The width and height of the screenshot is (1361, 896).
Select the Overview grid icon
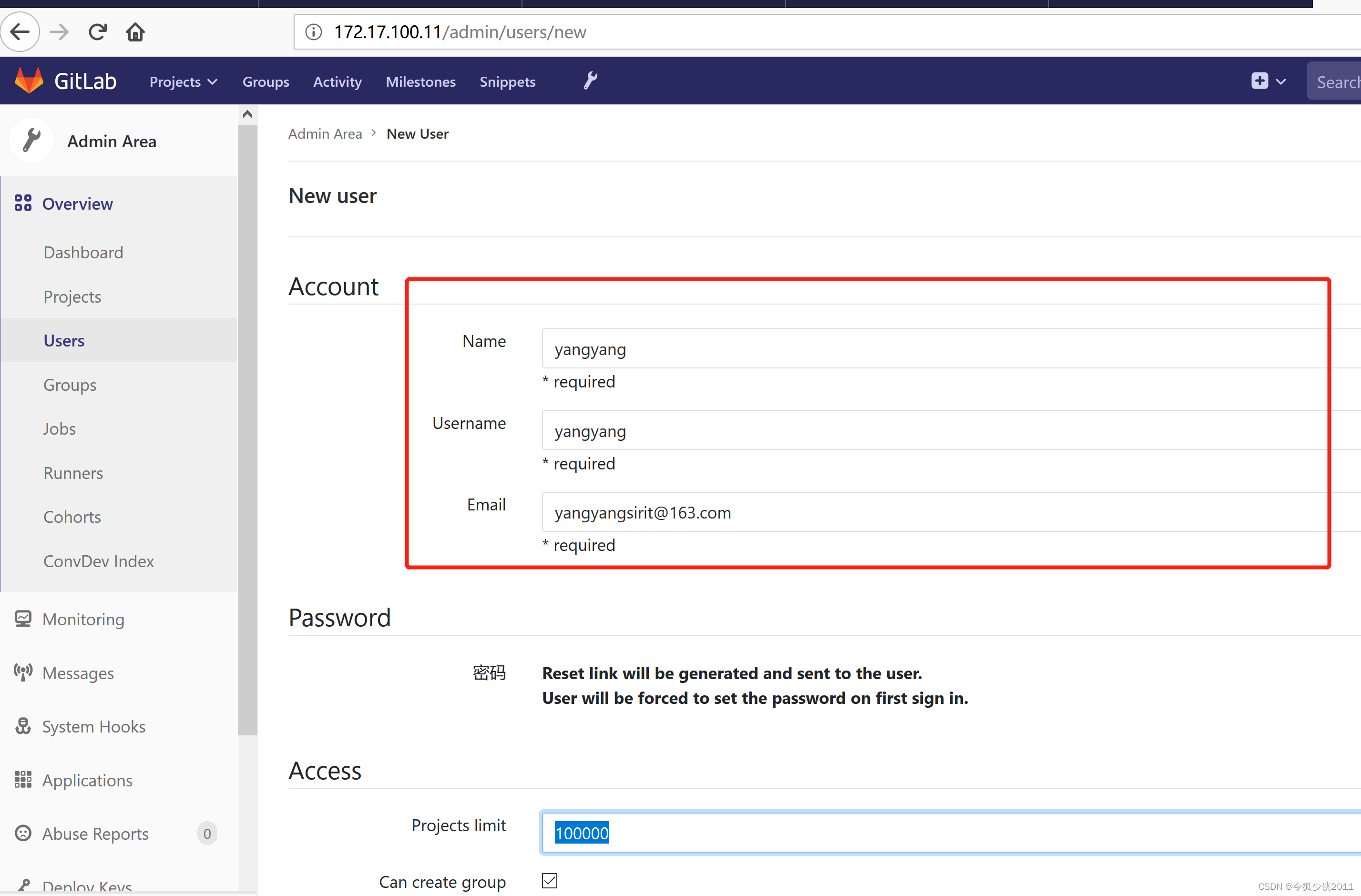coord(23,203)
